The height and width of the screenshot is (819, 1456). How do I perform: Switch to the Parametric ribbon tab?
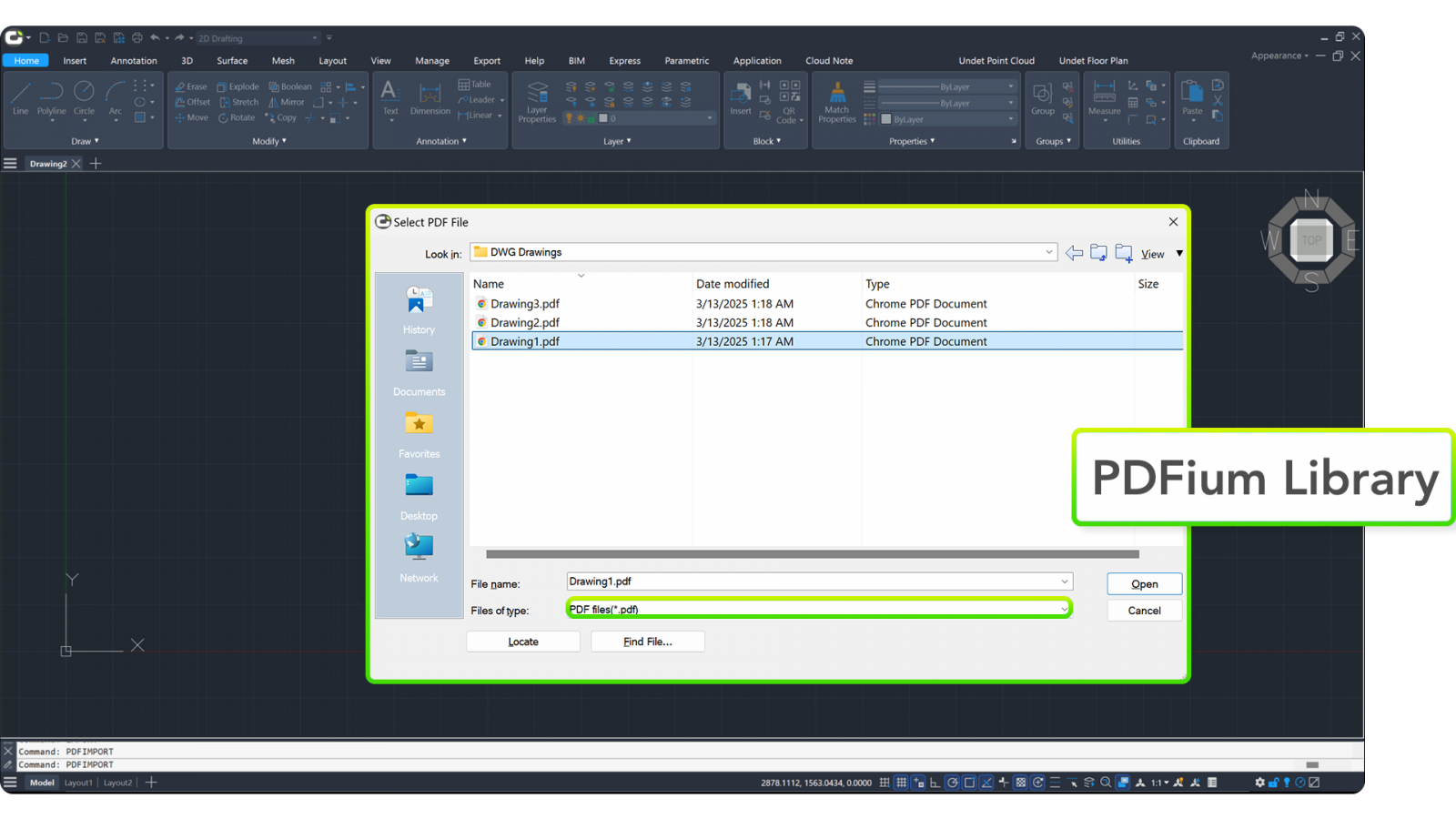pyautogui.click(x=687, y=61)
